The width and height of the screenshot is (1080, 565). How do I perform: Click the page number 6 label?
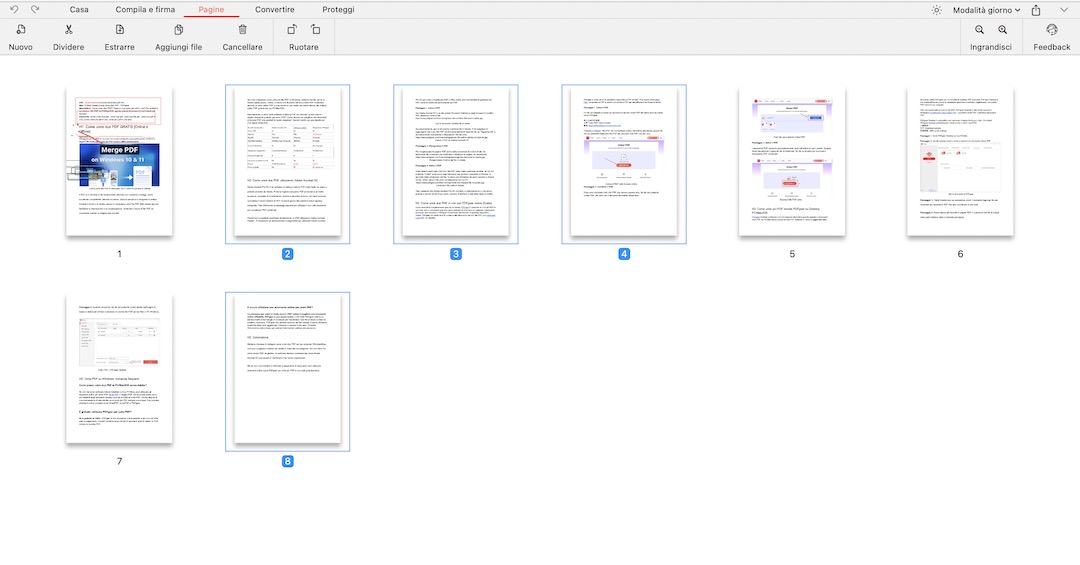(960, 254)
